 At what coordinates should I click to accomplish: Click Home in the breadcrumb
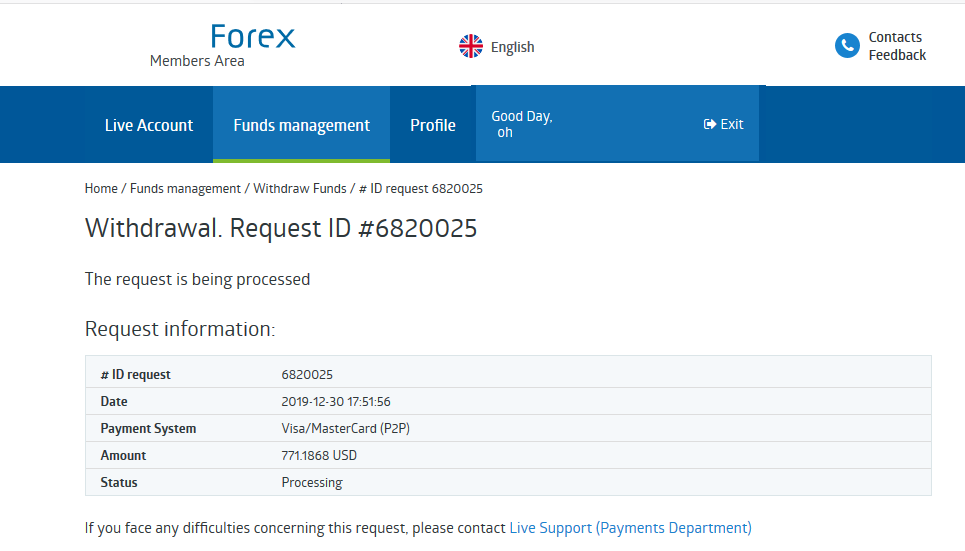tap(101, 188)
